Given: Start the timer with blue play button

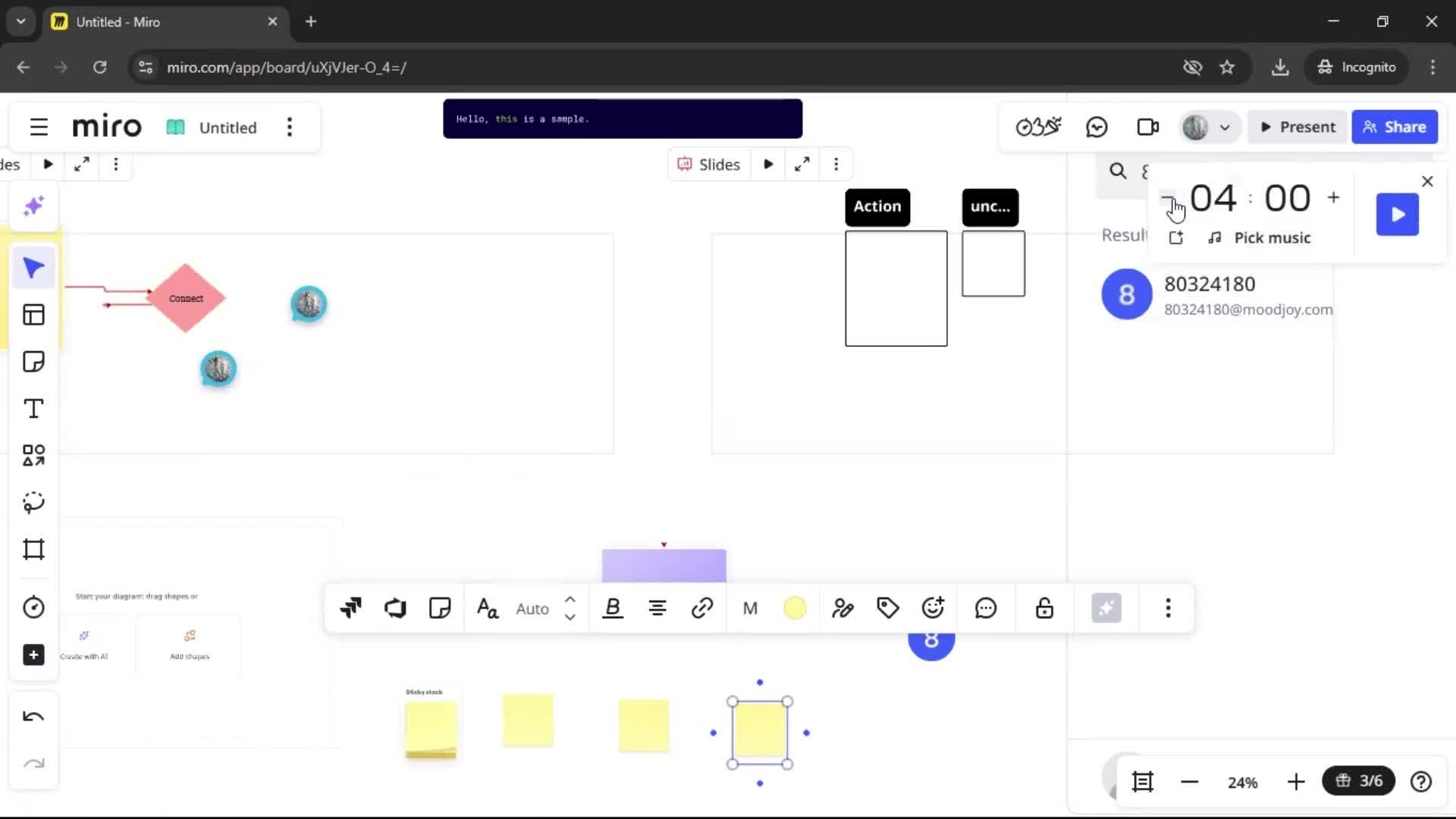Looking at the screenshot, I should [1398, 215].
